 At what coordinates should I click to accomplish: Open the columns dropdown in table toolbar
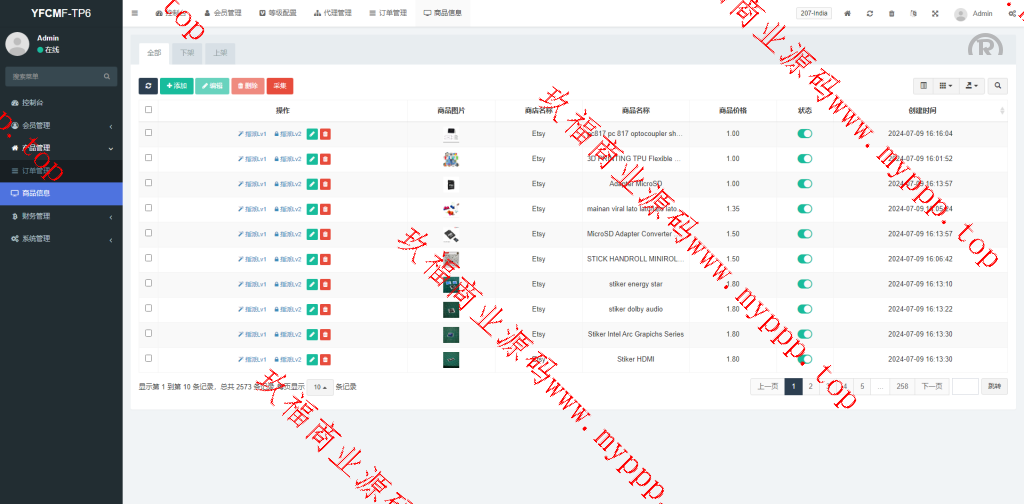[x=946, y=86]
